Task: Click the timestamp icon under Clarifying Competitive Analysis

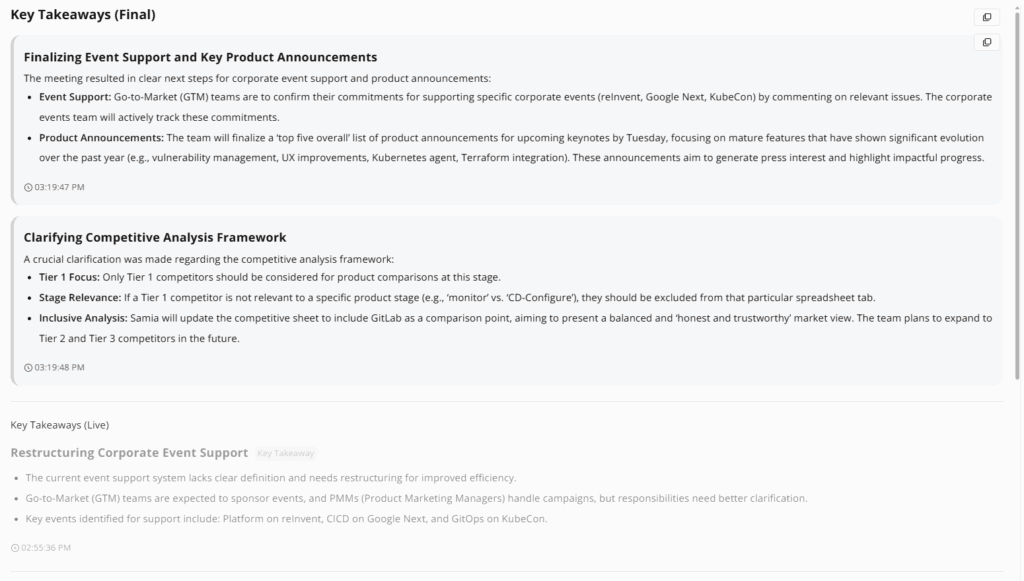Action: click(27, 366)
